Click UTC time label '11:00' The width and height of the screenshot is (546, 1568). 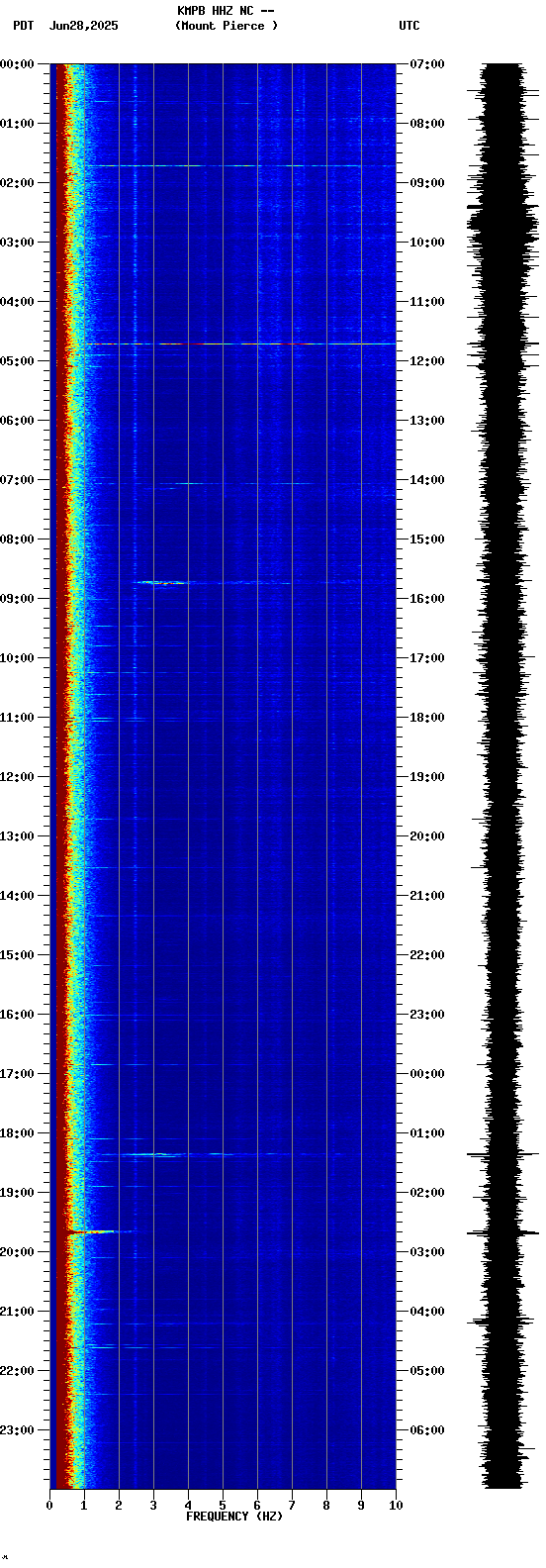tap(427, 302)
